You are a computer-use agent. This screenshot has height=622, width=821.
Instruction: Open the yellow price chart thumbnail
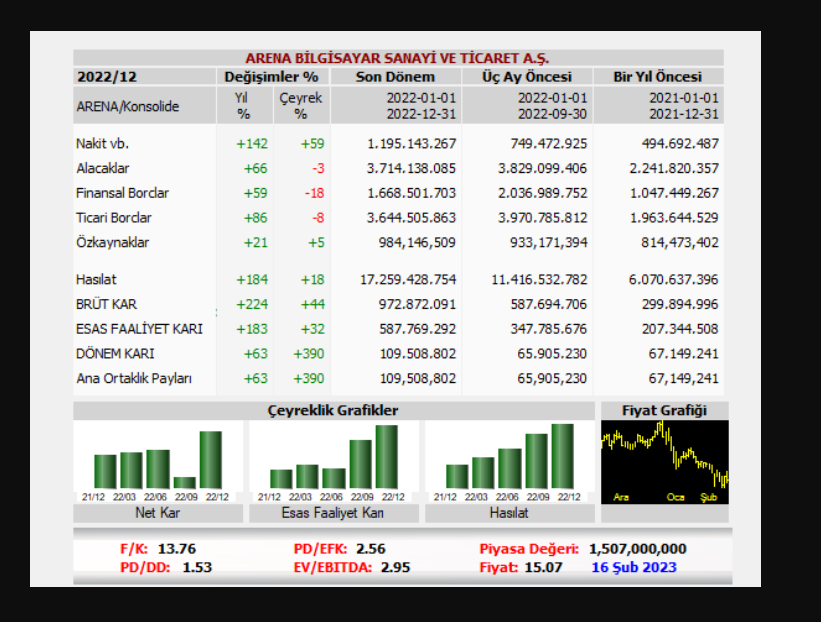(665, 462)
